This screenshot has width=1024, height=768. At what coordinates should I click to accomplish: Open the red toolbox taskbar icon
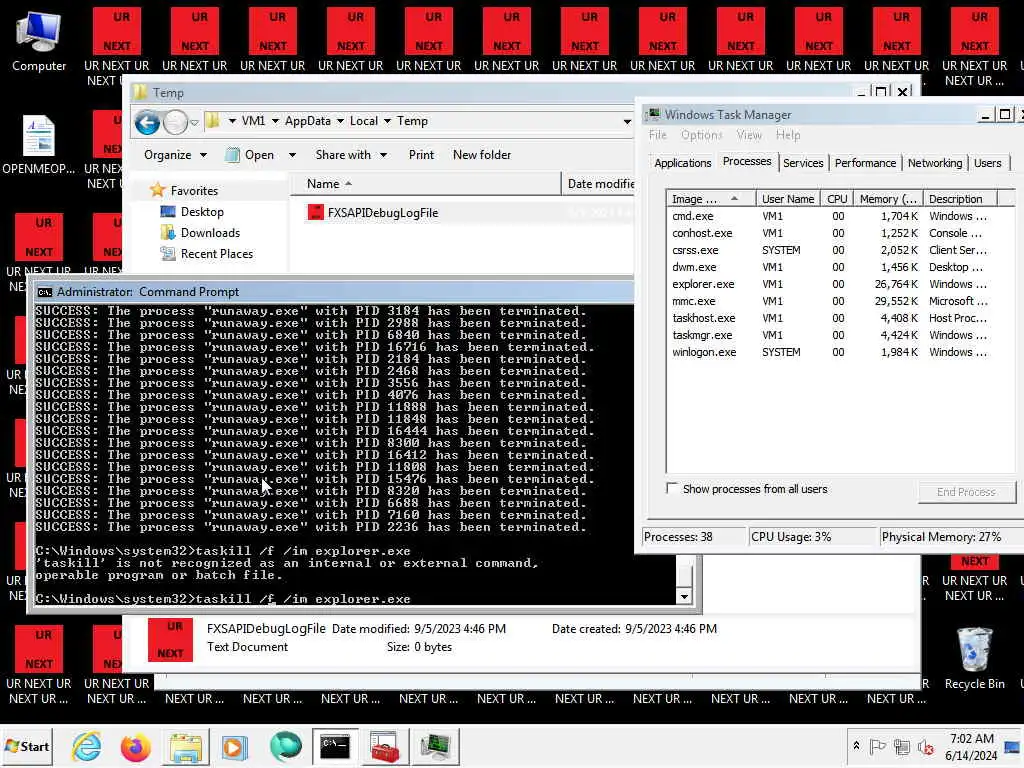pyautogui.click(x=385, y=746)
